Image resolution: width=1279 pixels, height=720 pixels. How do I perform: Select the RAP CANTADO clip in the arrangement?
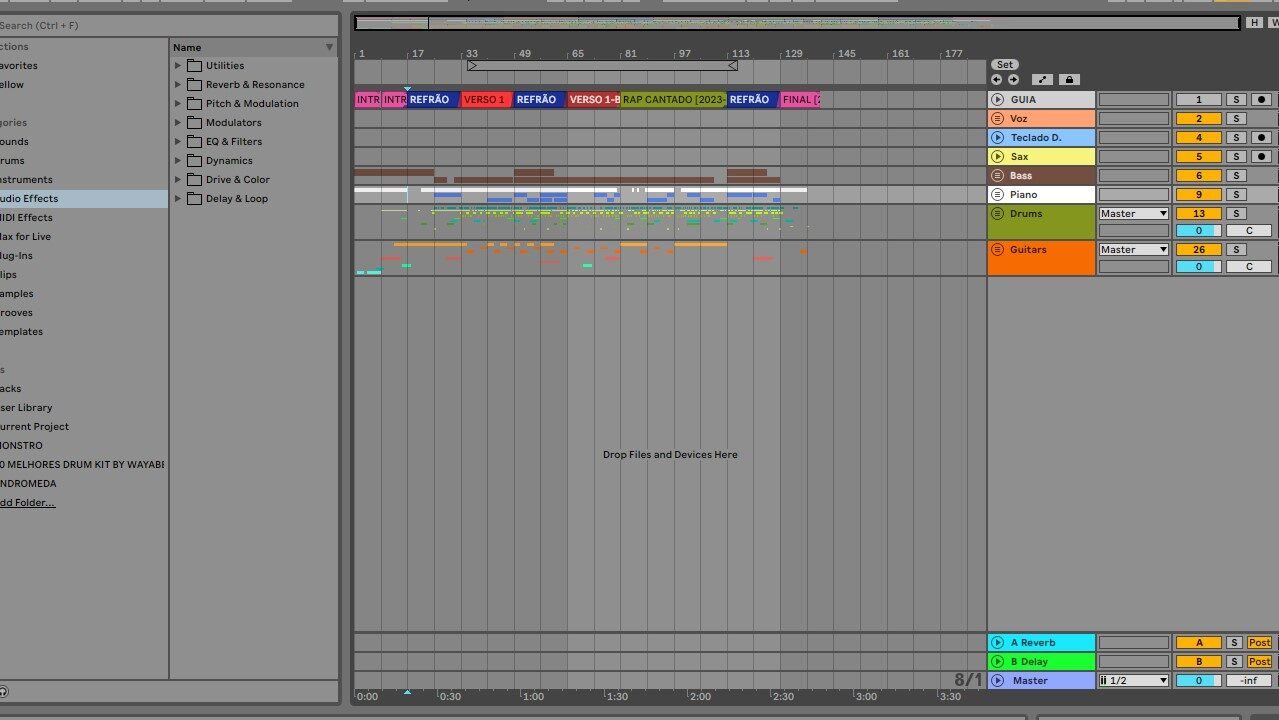(673, 100)
